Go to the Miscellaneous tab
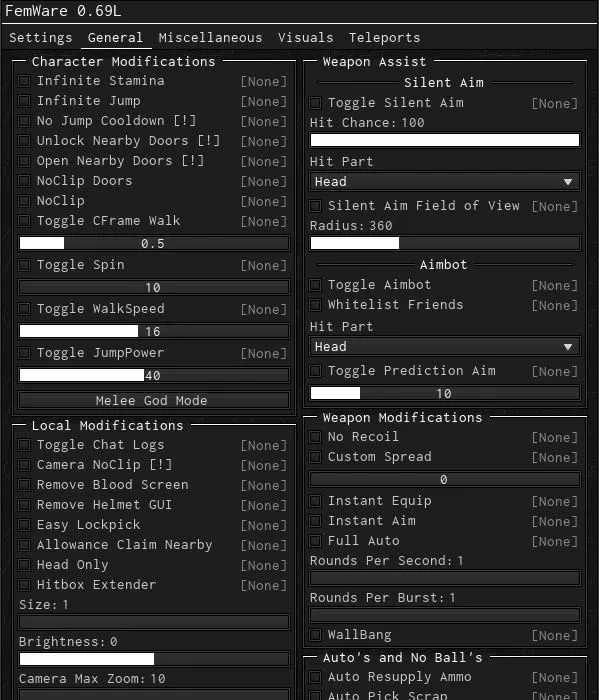The image size is (599, 700). (x=210, y=38)
